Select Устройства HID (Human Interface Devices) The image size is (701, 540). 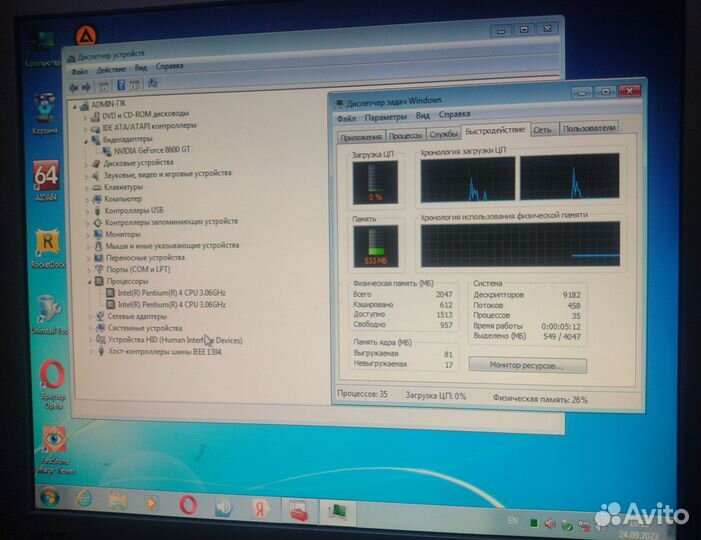[x=175, y=340]
